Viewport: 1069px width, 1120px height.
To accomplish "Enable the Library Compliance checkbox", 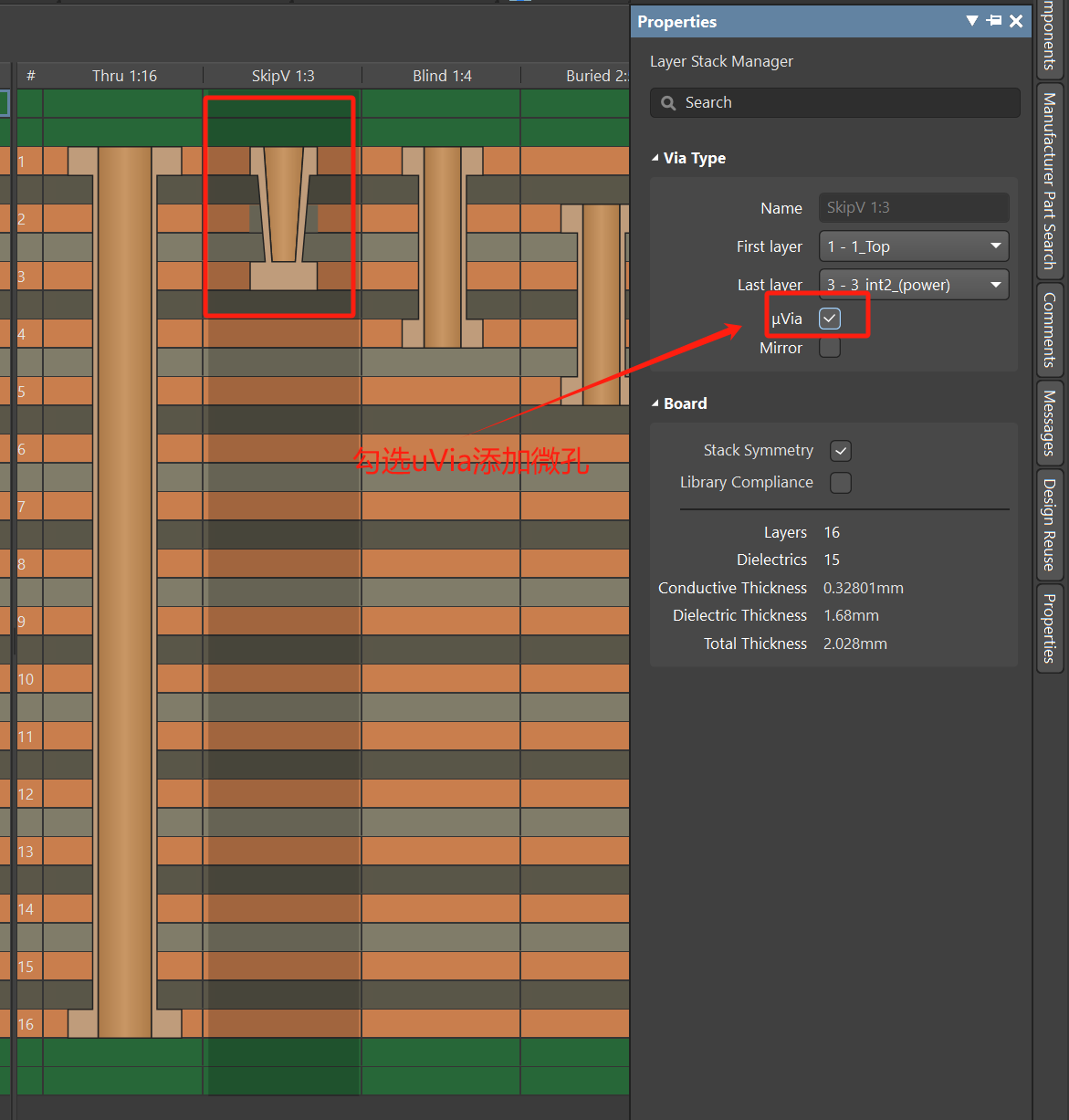I will point(841,483).
